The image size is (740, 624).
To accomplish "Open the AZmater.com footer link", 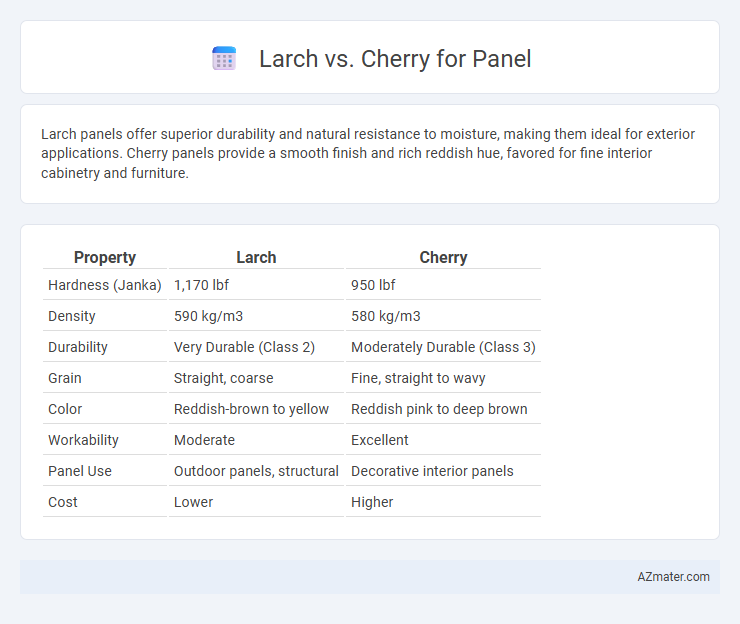I will (673, 577).
